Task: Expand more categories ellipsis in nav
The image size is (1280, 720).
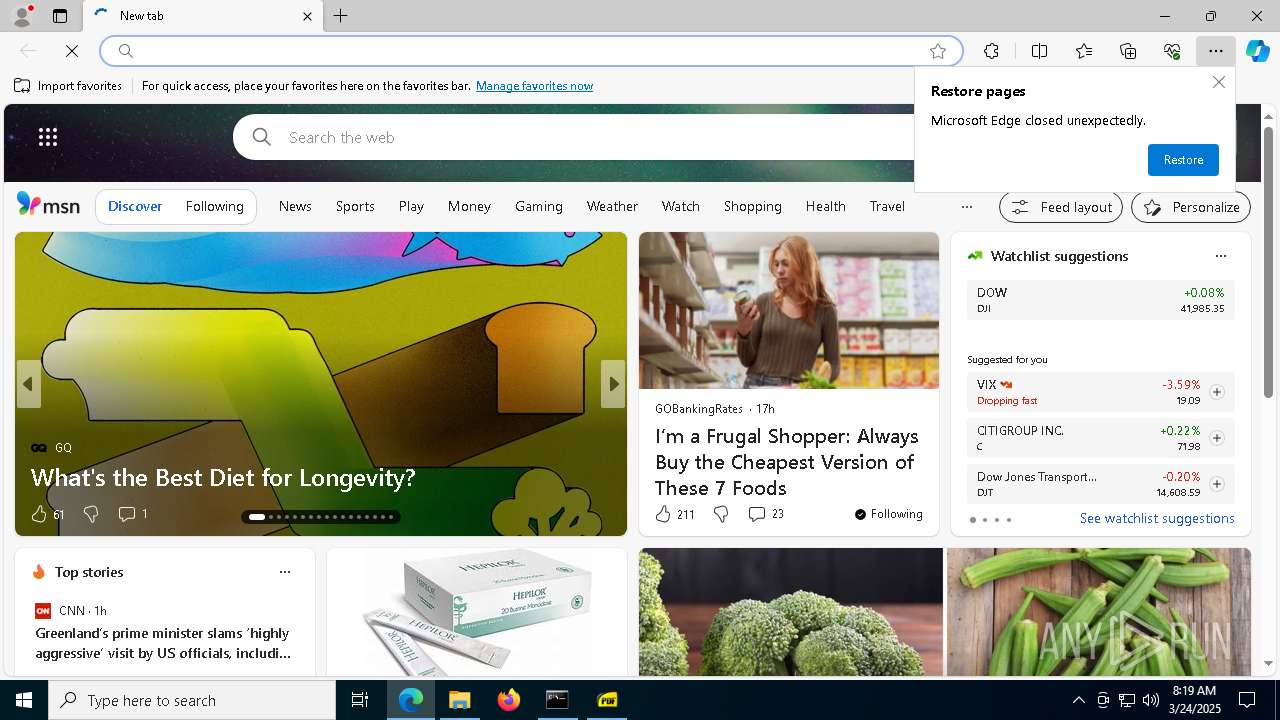Action: click(966, 207)
